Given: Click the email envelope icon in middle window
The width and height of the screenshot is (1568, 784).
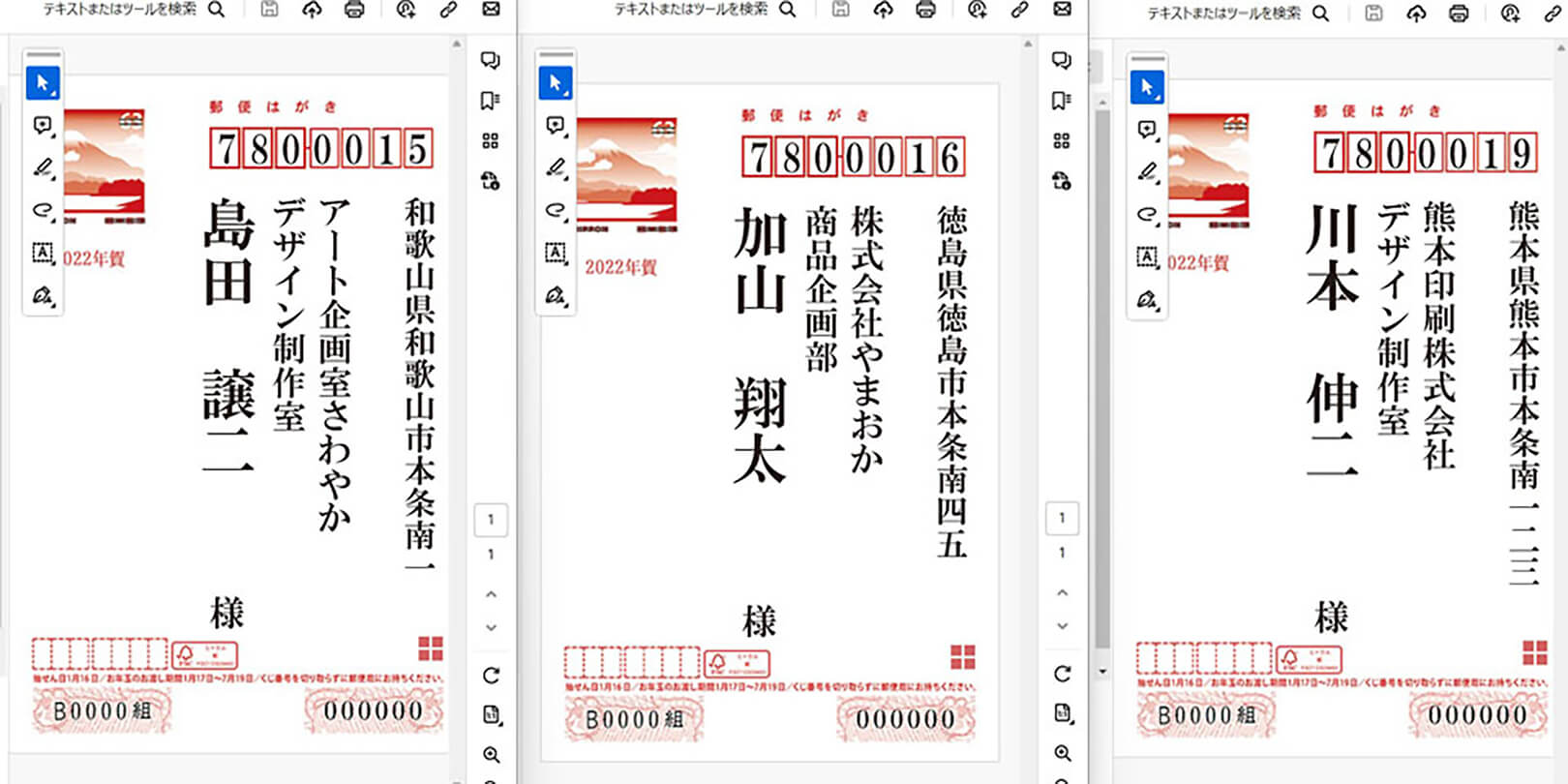Looking at the screenshot, I should pos(1062,10).
